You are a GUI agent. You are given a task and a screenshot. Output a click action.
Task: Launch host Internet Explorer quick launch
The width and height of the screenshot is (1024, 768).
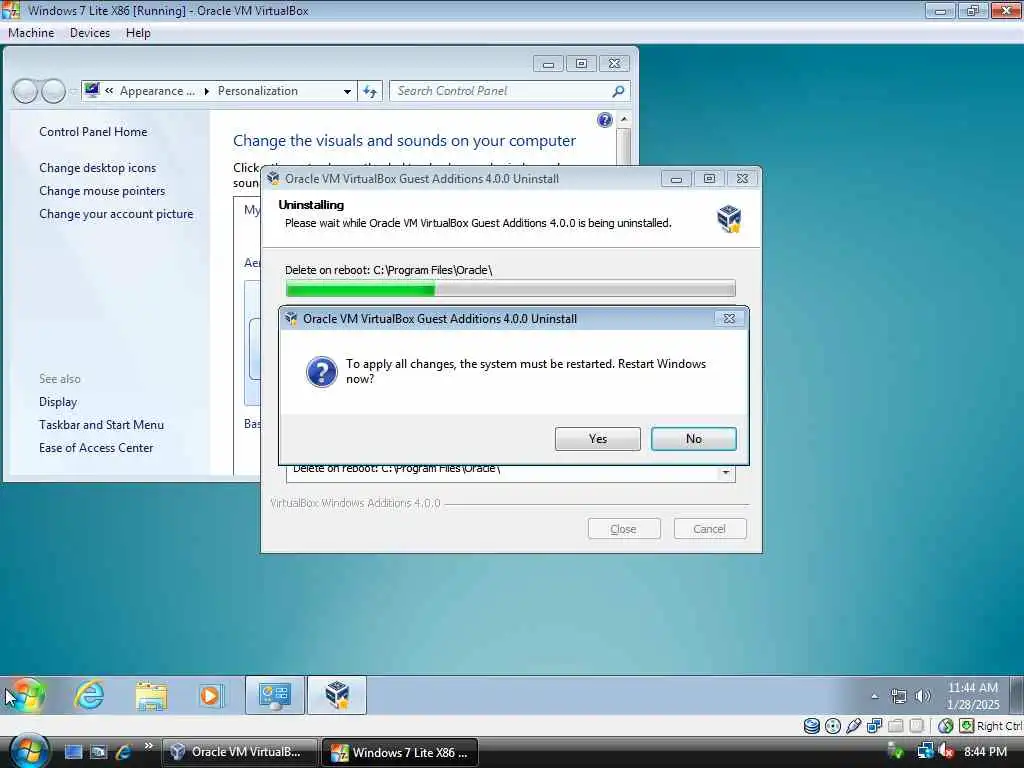coord(123,752)
